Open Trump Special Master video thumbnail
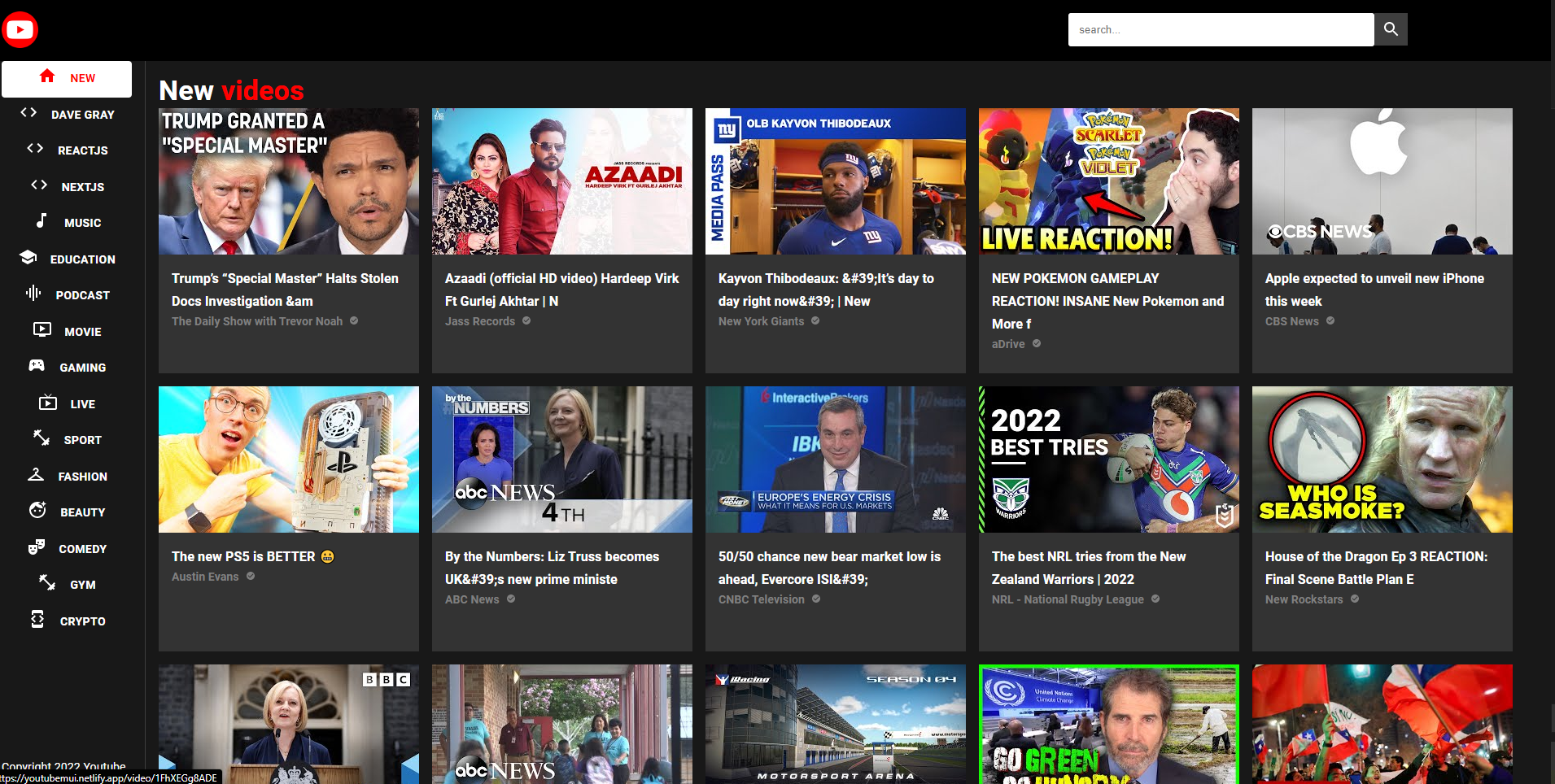1555x784 pixels. pyautogui.click(x=289, y=181)
